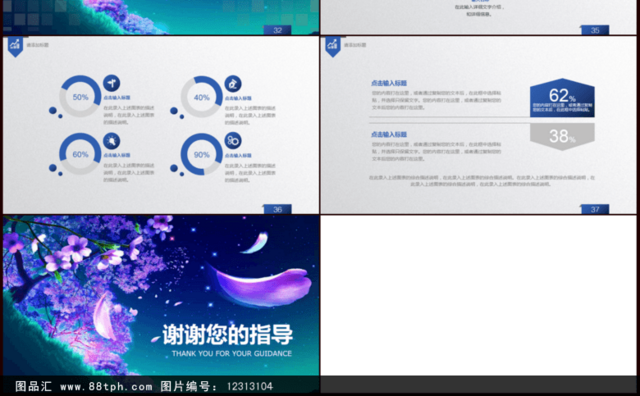
Task: Select the 40% donut chart
Action: 202,97
